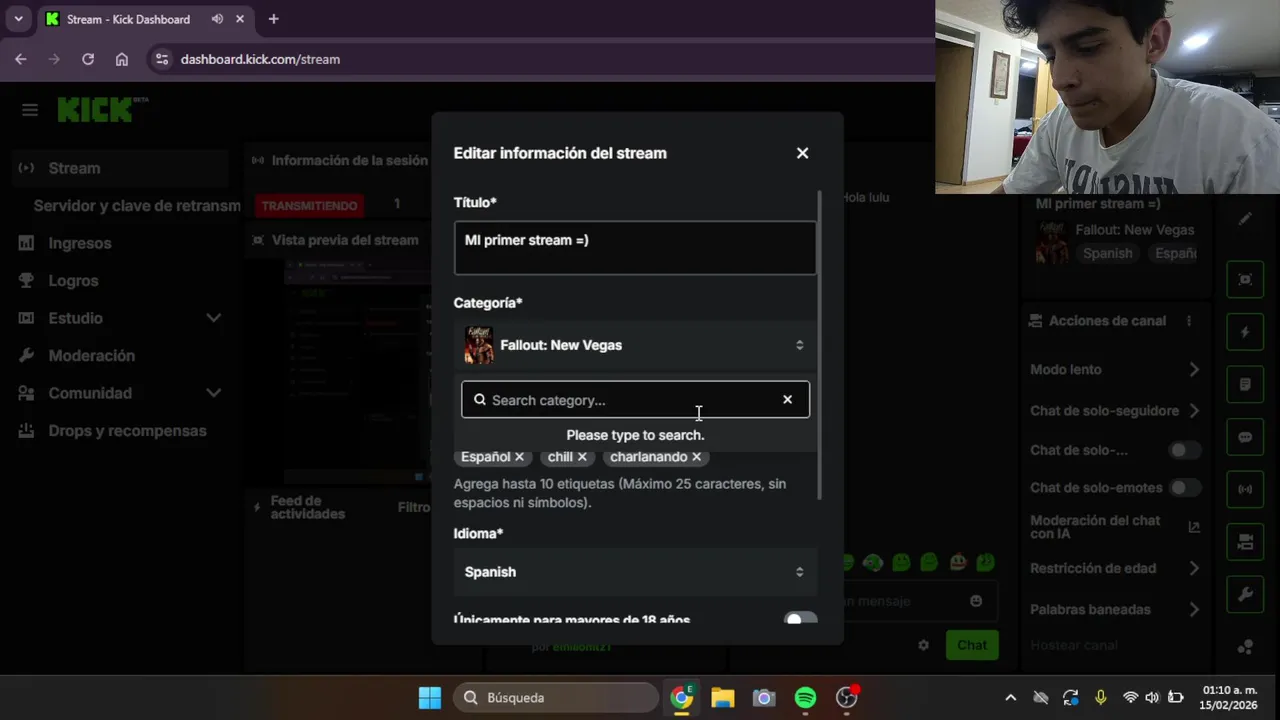Click the browser back arrow

[21, 59]
